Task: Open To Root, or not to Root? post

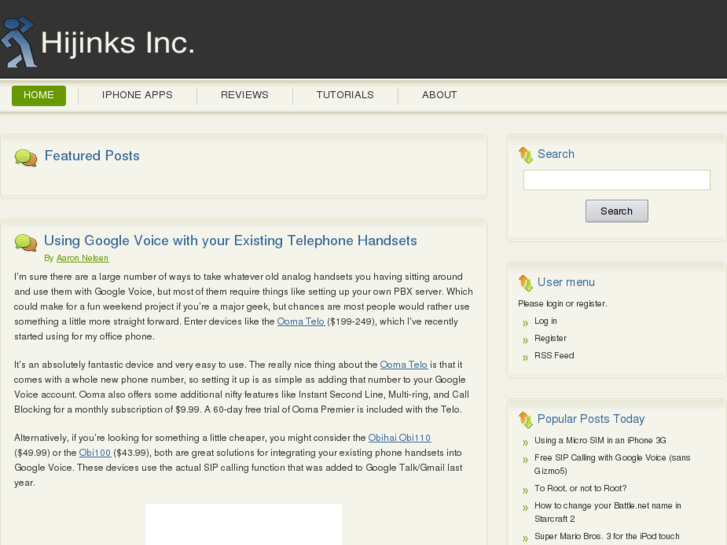Action: (x=580, y=488)
